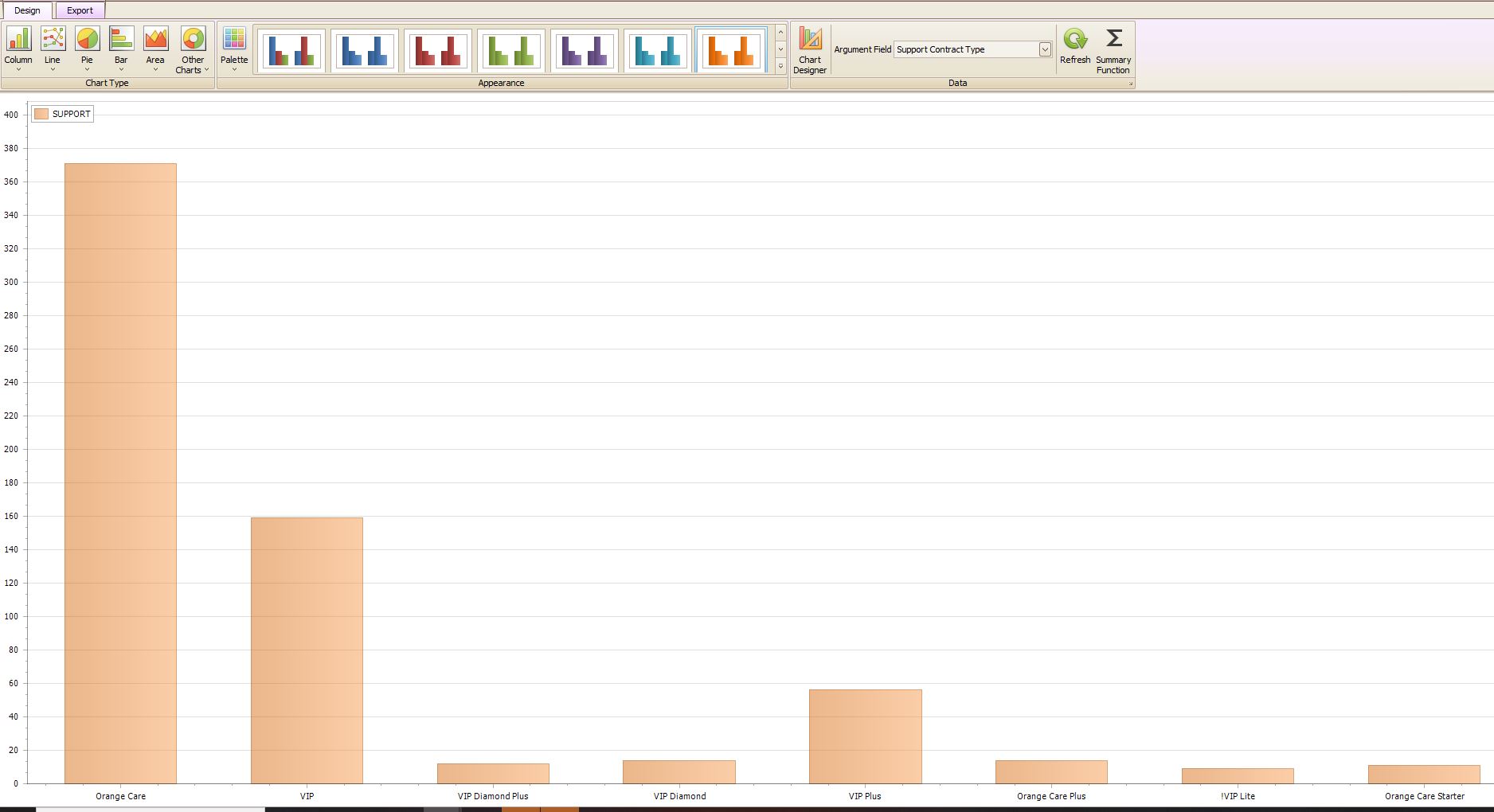Select the Orange Care Plus bar
This screenshot has height=812, width=1494.
coord(1051,772)
